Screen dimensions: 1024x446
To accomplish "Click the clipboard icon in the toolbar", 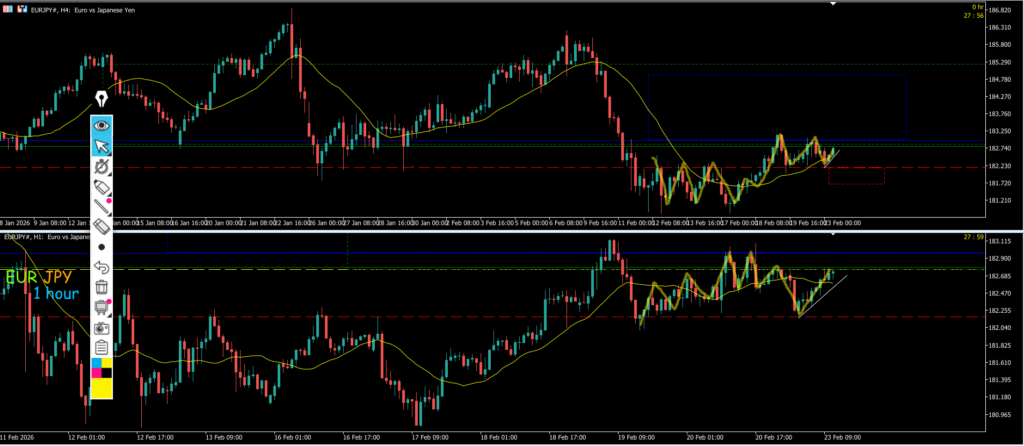I will tap(101, 347).
